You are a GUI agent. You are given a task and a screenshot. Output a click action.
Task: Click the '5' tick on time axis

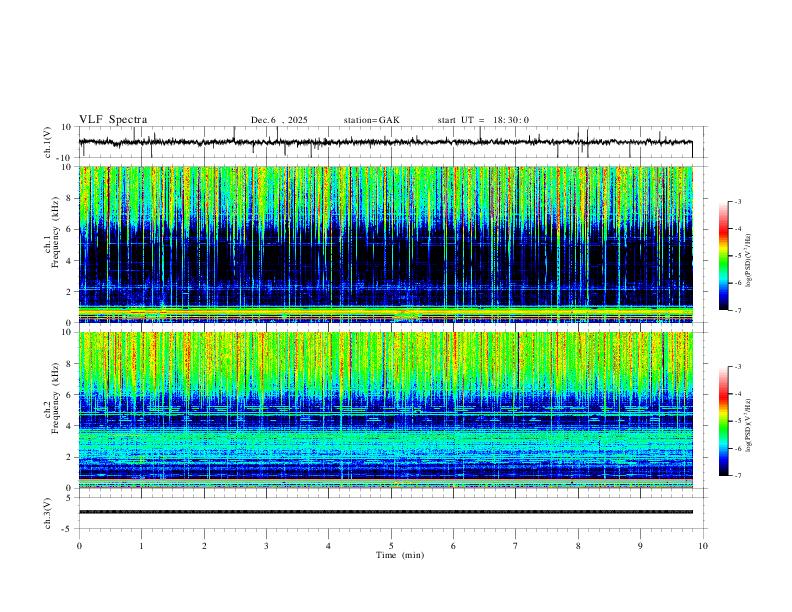click(391, 546)
